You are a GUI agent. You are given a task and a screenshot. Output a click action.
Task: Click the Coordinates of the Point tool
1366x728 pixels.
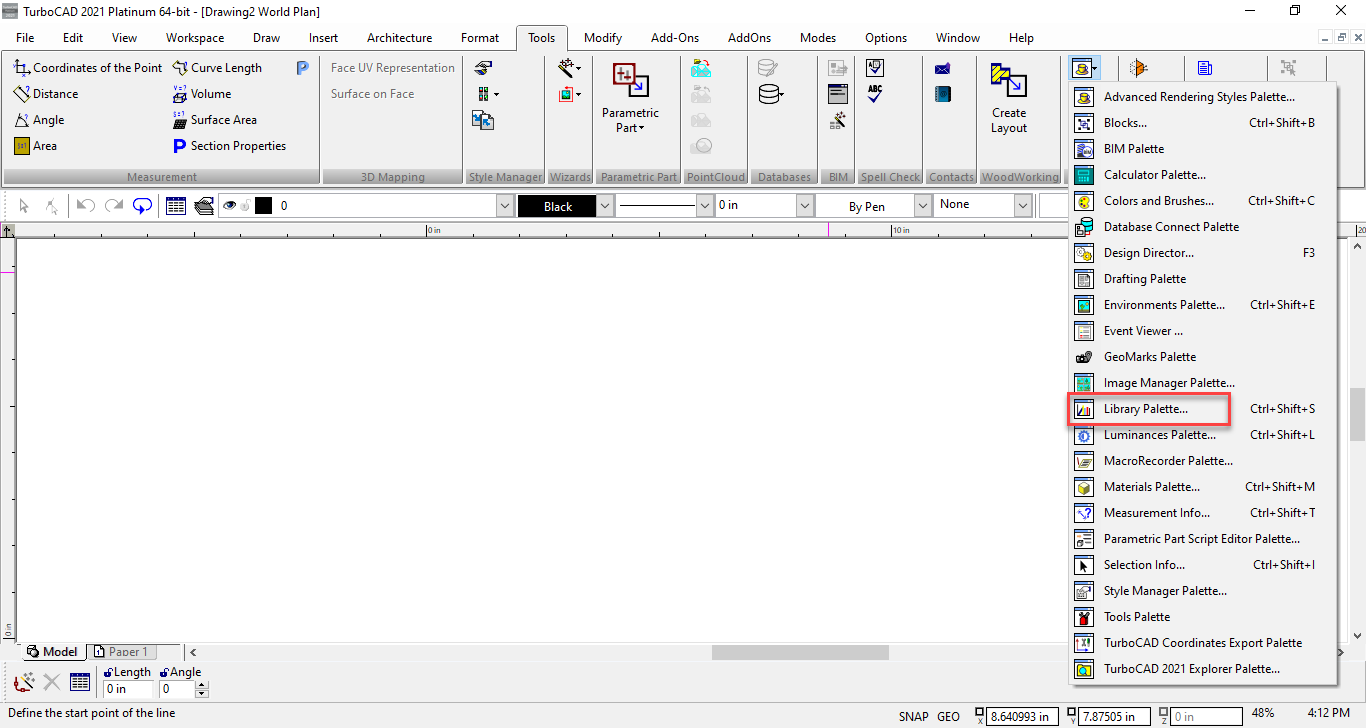pyautogui.click(x=87, y=68)
